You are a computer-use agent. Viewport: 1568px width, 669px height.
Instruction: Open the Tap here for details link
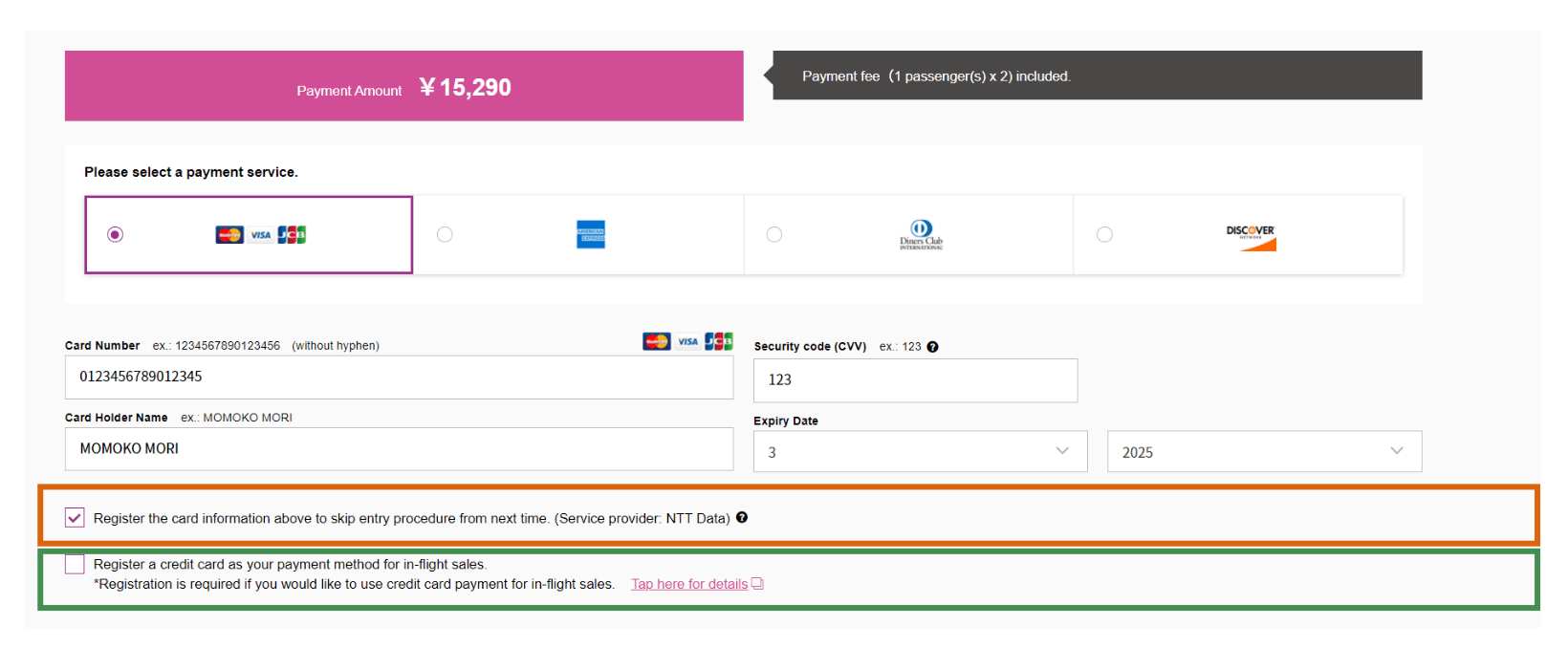coord(689,584)
